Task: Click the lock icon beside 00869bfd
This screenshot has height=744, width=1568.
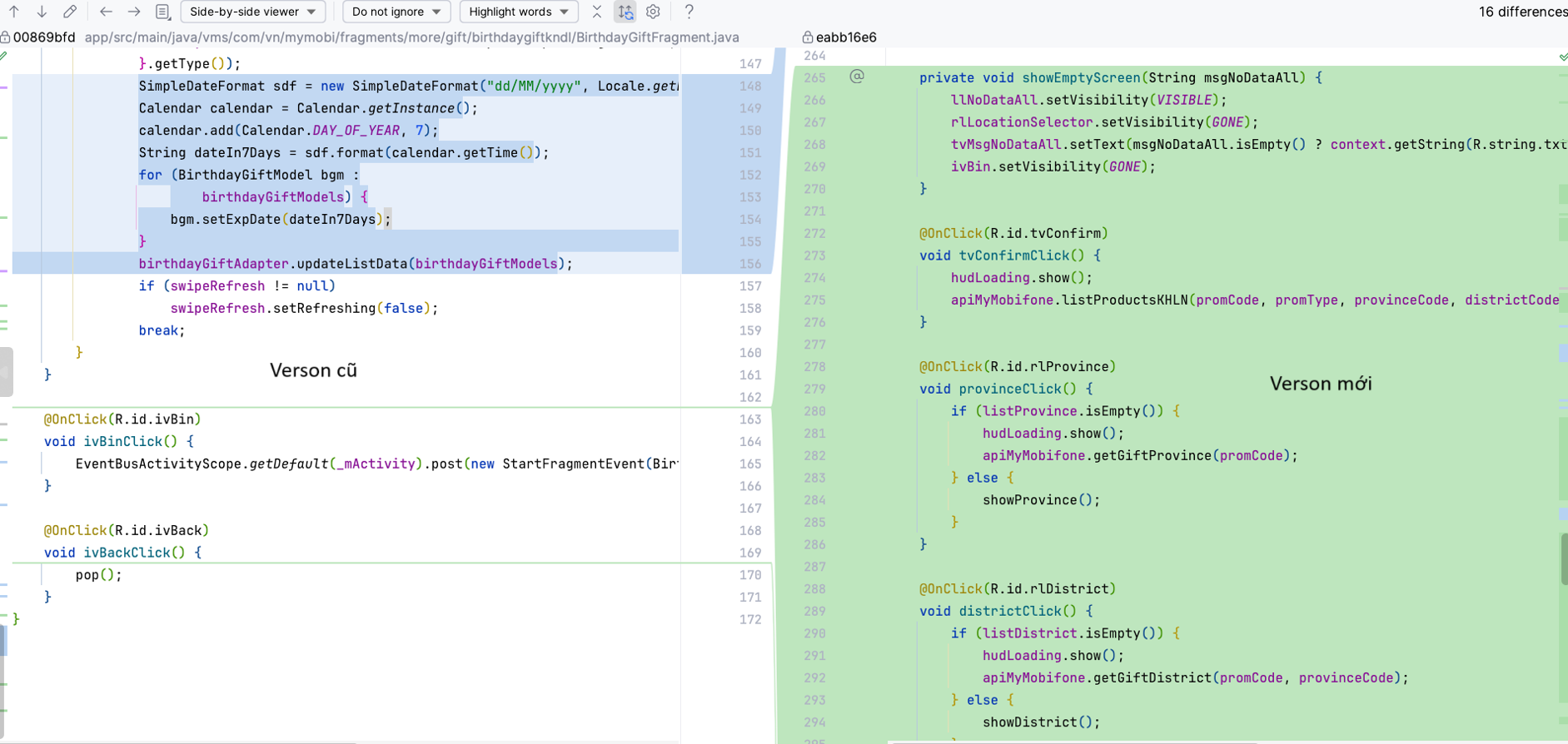Action: click(x=6, y=37)
